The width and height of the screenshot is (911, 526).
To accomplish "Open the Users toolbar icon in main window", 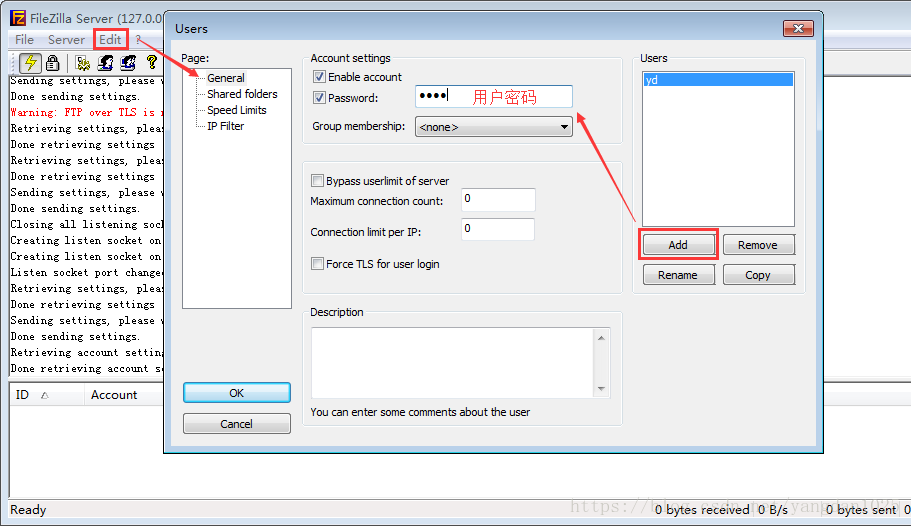I will pos(105,62).
